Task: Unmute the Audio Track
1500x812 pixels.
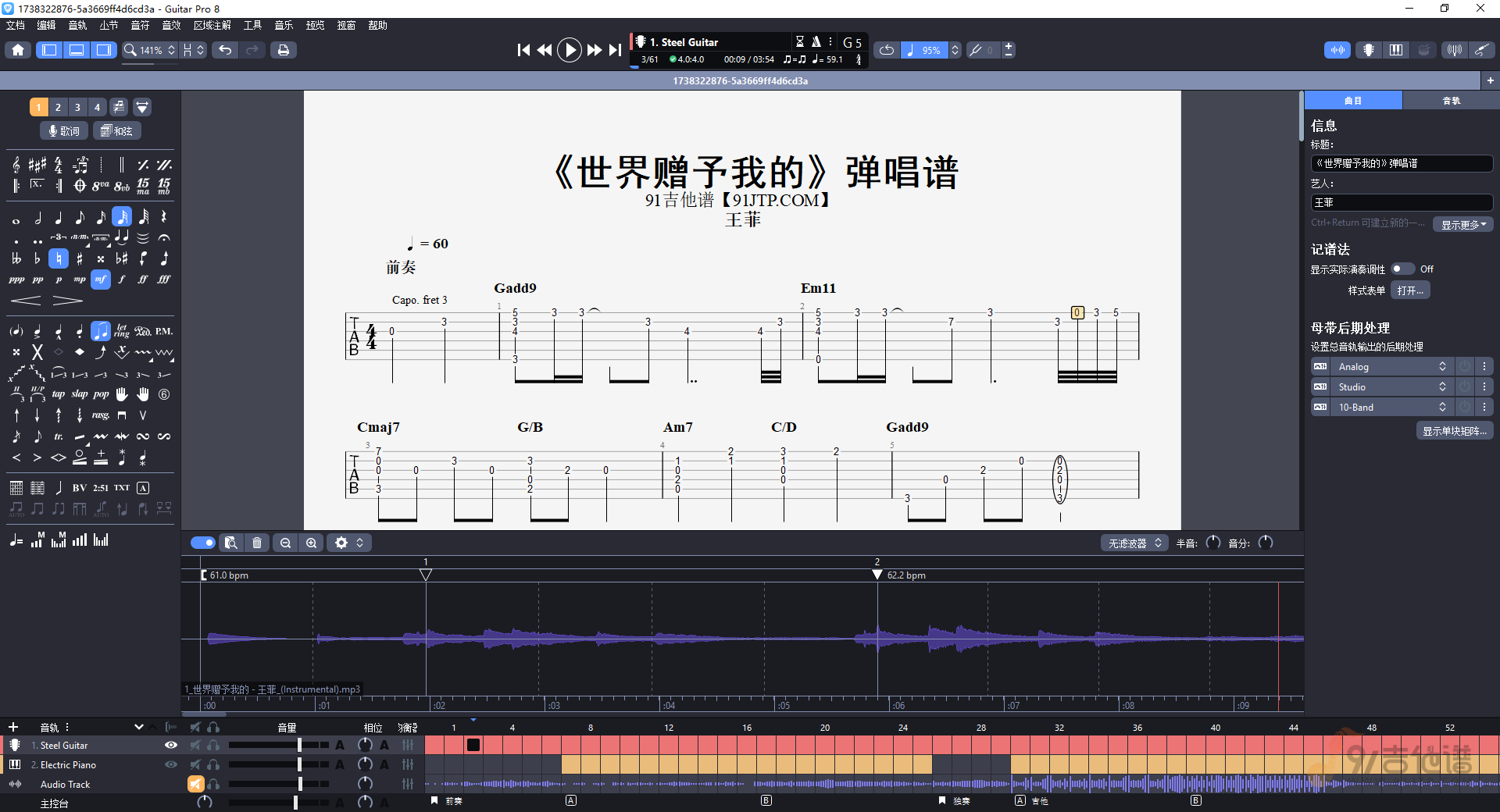Action: pyautogui.click(x=195, y=784)
